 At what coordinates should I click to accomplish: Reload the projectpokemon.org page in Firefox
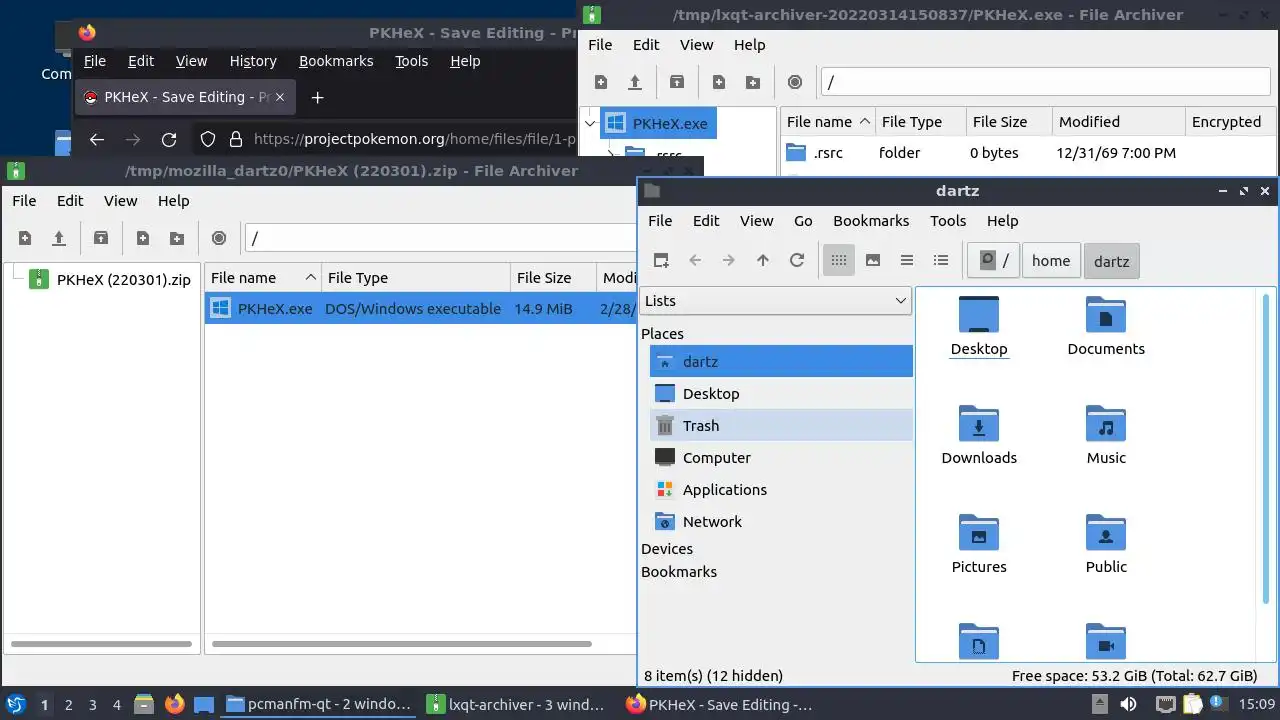pyautogui.click(x=169, y=140)
